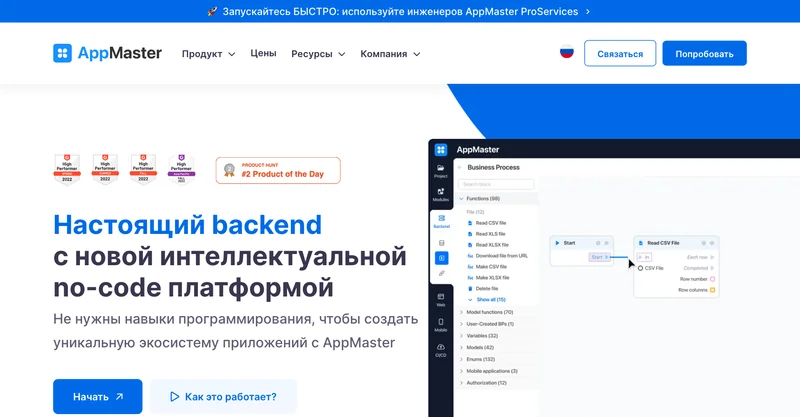The width and height of the screenshot is (800, 417).
Task: Click the trash icon beside Delete file
Action: point(470,289)
